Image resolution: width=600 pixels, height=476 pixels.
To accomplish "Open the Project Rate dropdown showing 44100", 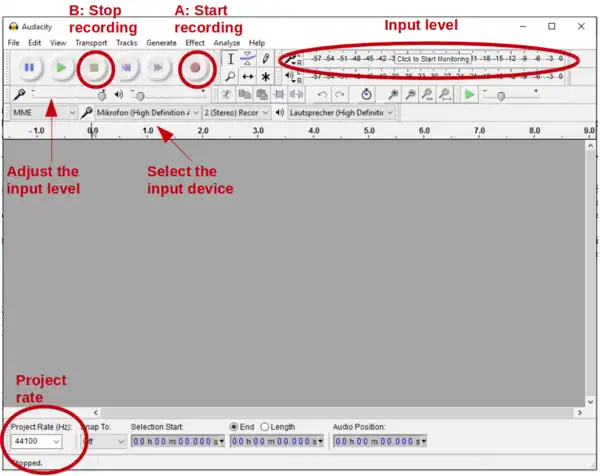I will 37,441.
